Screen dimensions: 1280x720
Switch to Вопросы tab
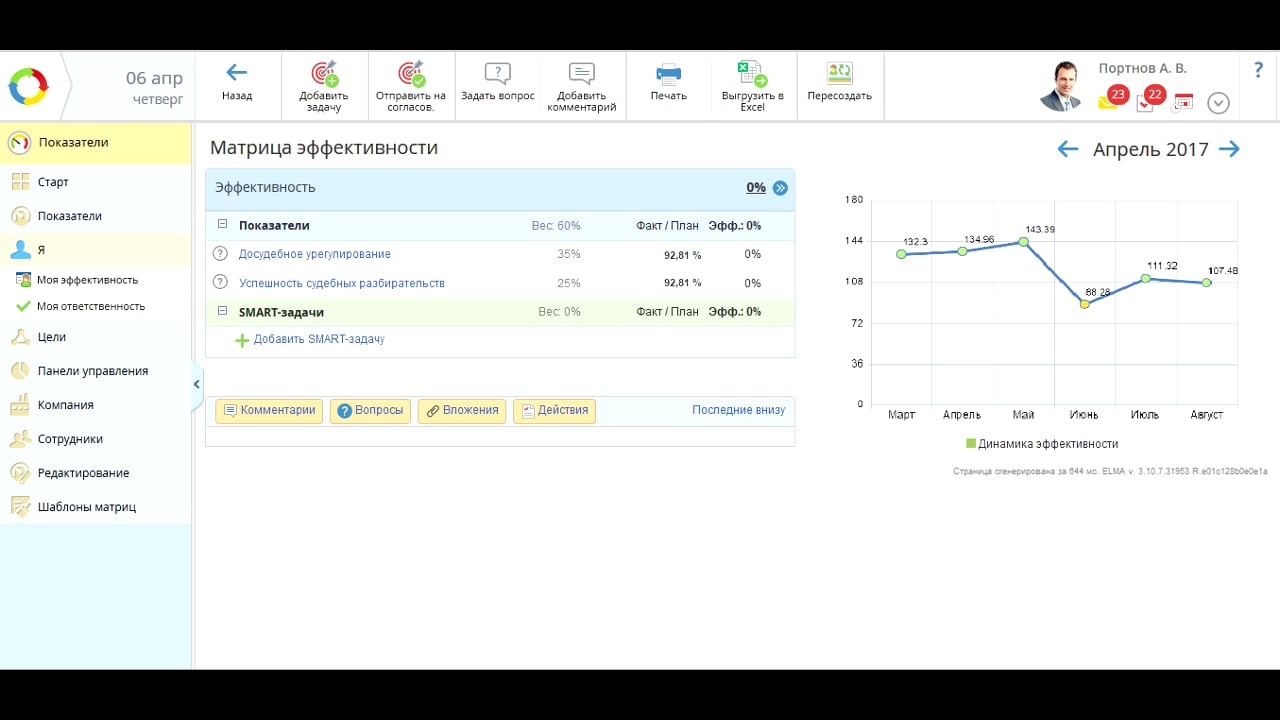(x=370, y=411)
